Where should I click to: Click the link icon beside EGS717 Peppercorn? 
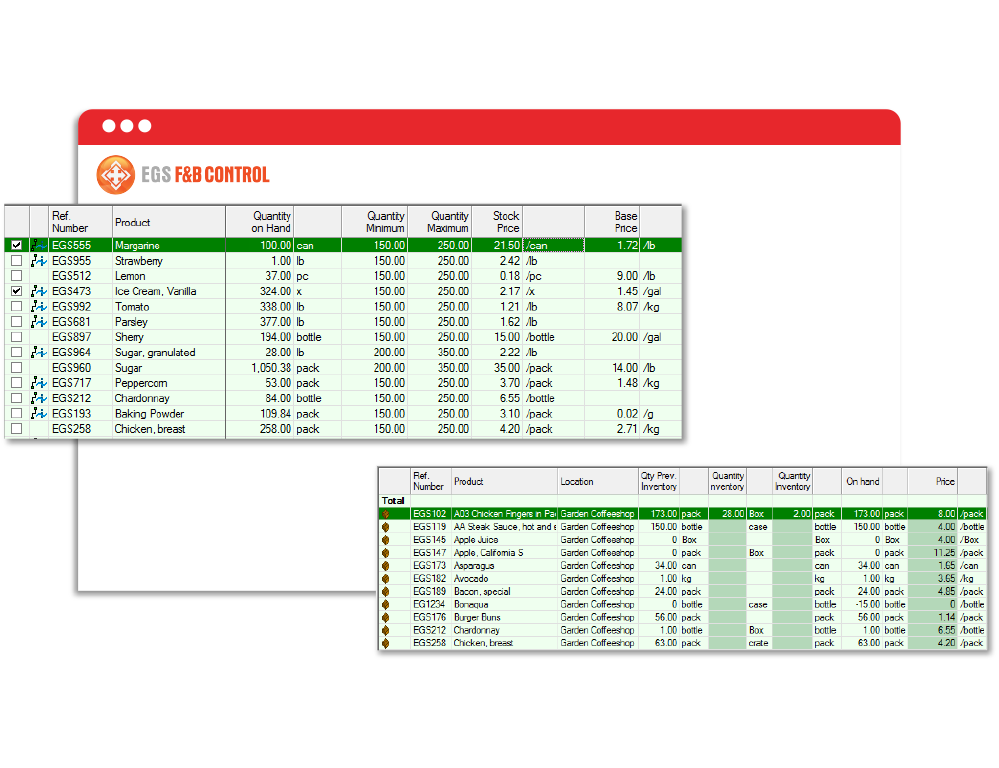[39, 383]
